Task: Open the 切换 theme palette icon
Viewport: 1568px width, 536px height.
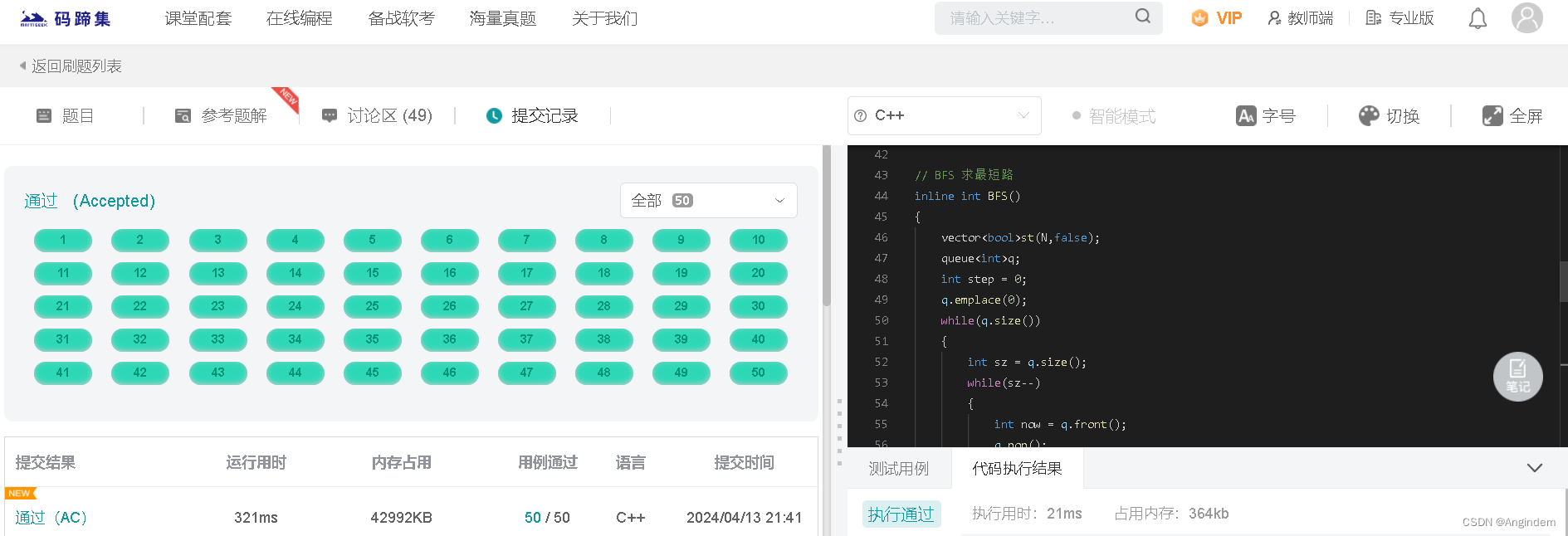Action: [x=1369, y=116]
